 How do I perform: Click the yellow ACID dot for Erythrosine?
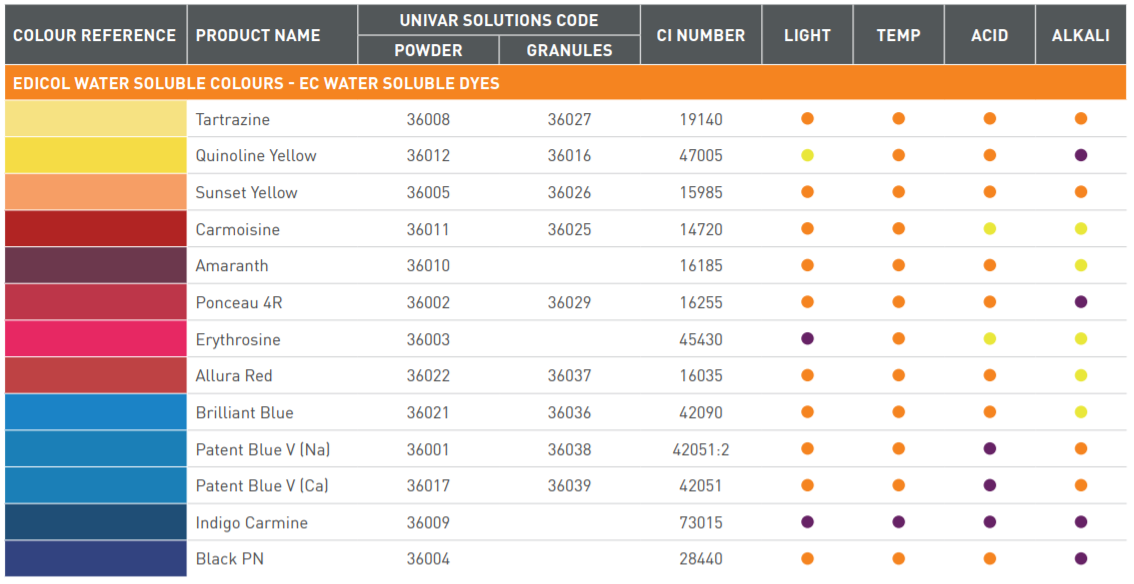pyautogui.click(x=989, y=338)
